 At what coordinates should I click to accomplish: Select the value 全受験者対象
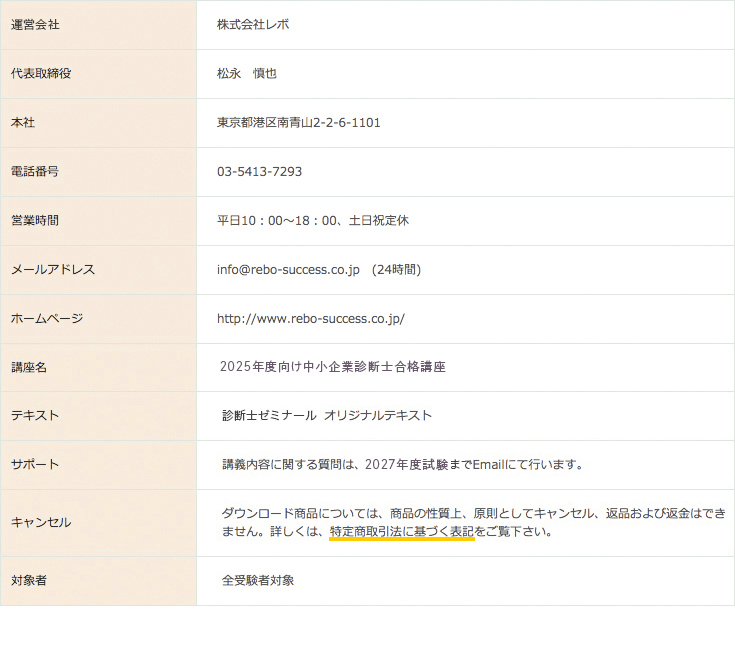258,581
